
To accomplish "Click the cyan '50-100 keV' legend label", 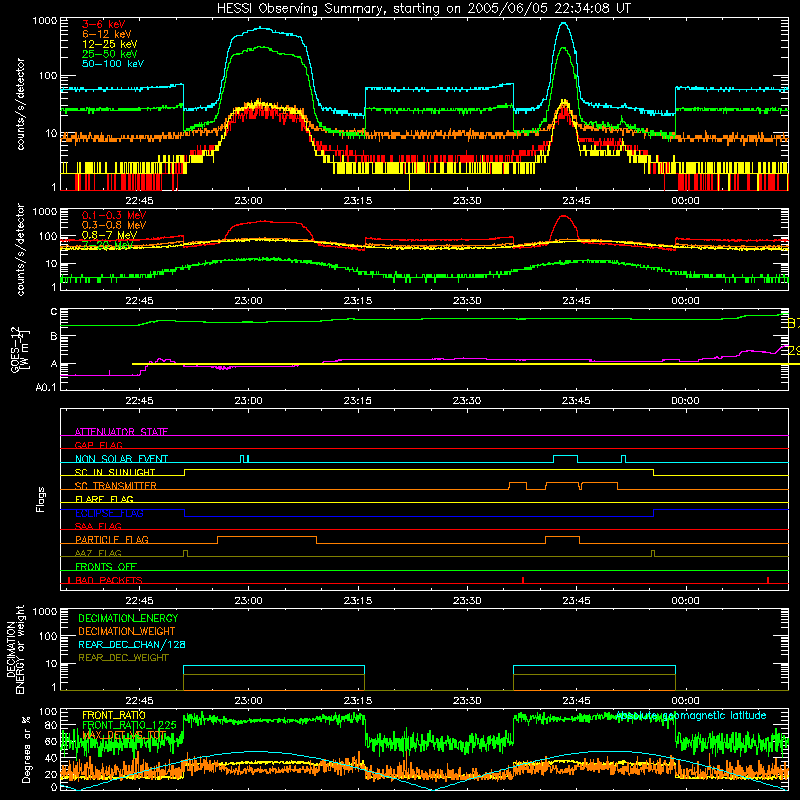I will tap(113, 64).
